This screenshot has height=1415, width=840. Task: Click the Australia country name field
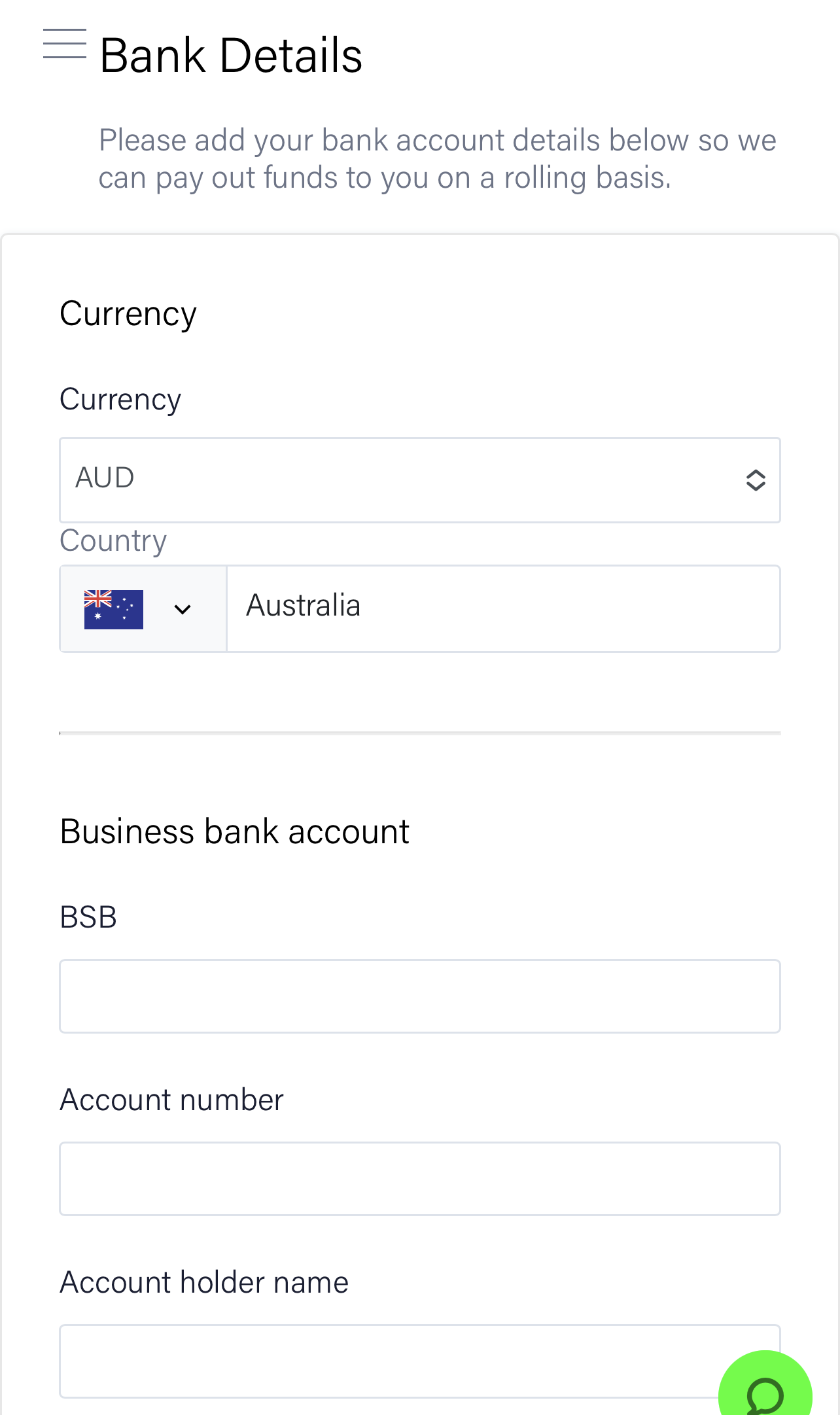(502, 608)
